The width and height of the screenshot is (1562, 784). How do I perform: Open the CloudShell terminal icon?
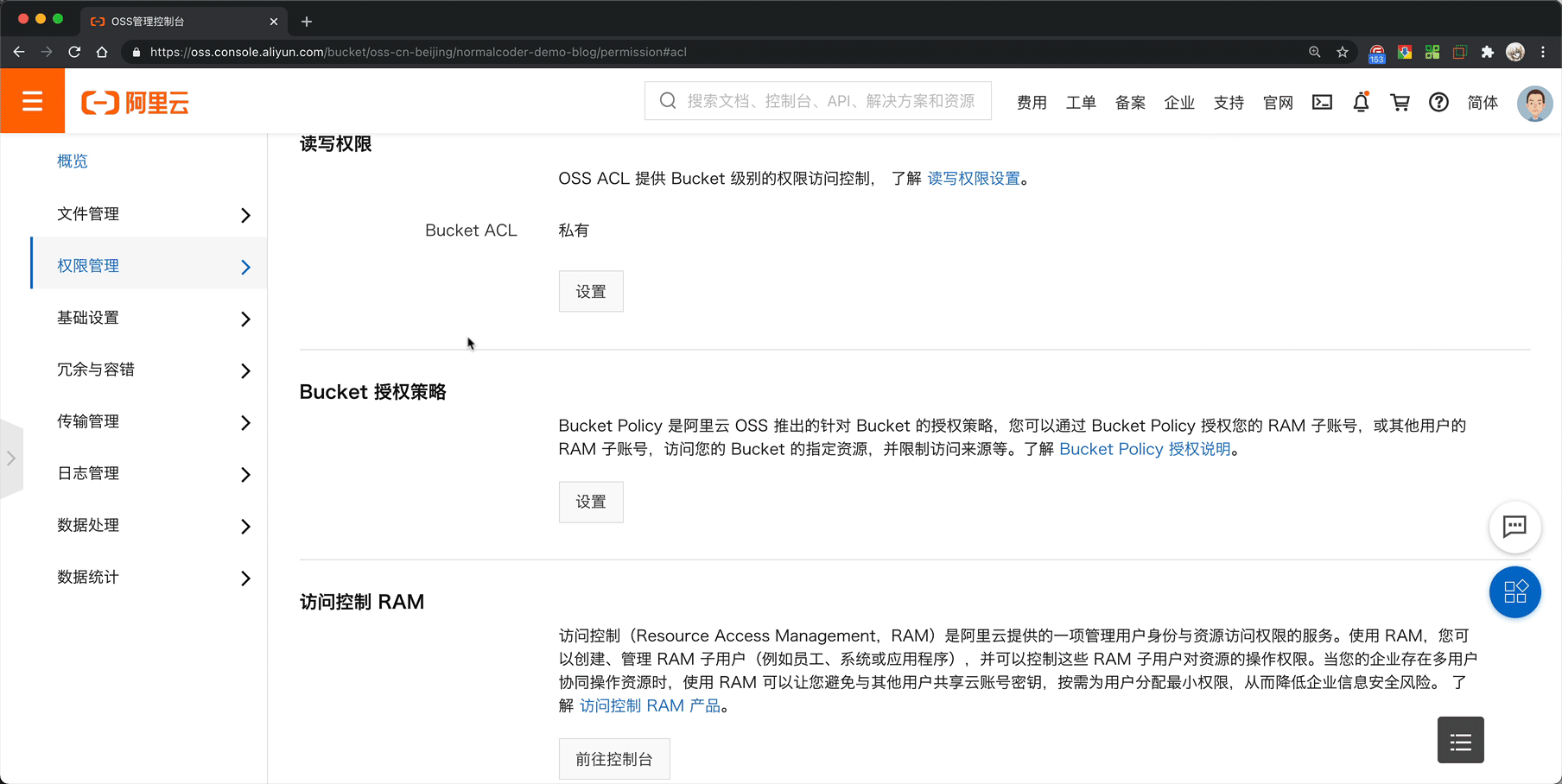(1322, 101)
